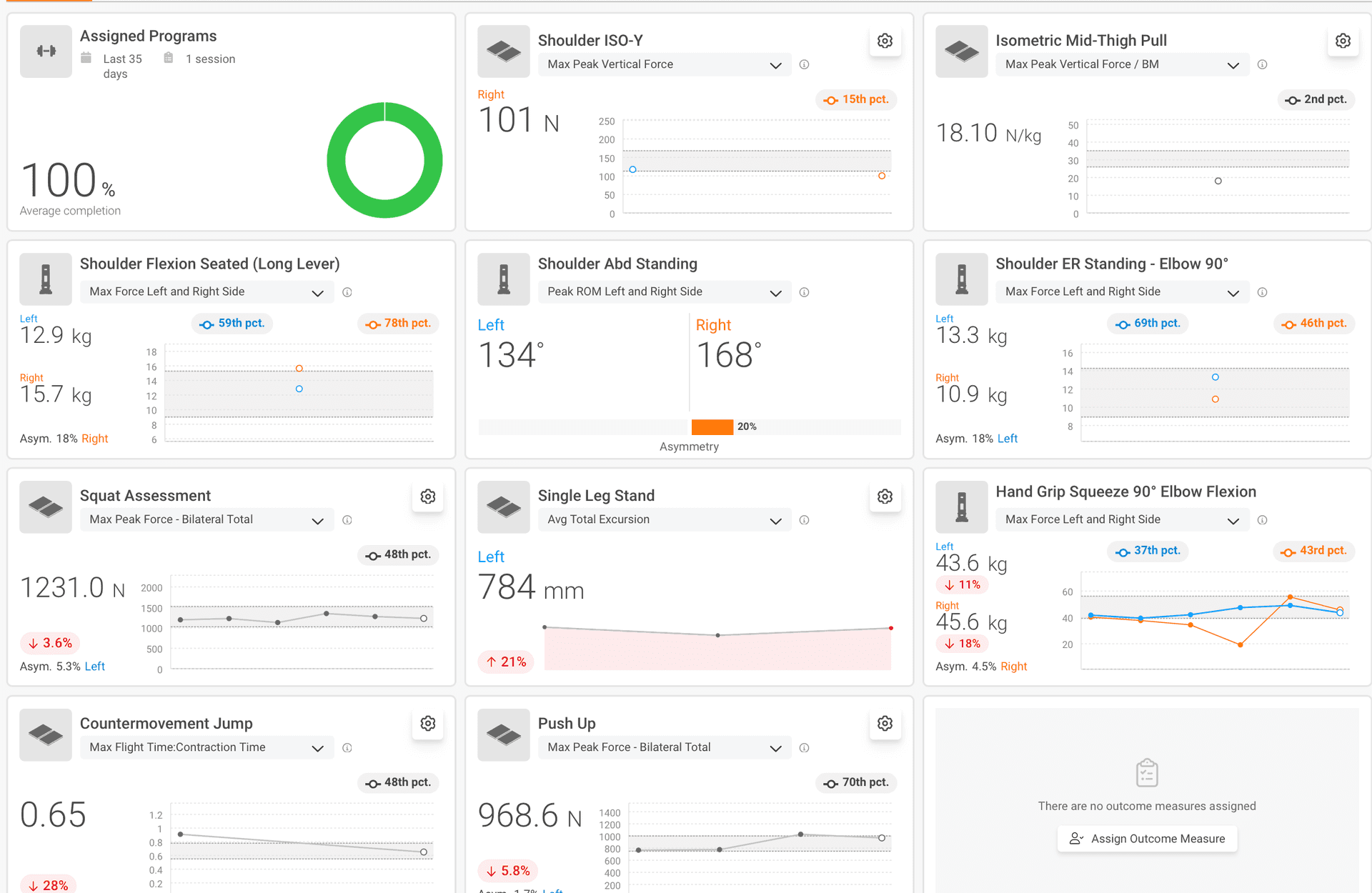Click the Shoulder ISO-Y force plate icon
Viewport: 1372px width, 893px height.
coord(503,51)
